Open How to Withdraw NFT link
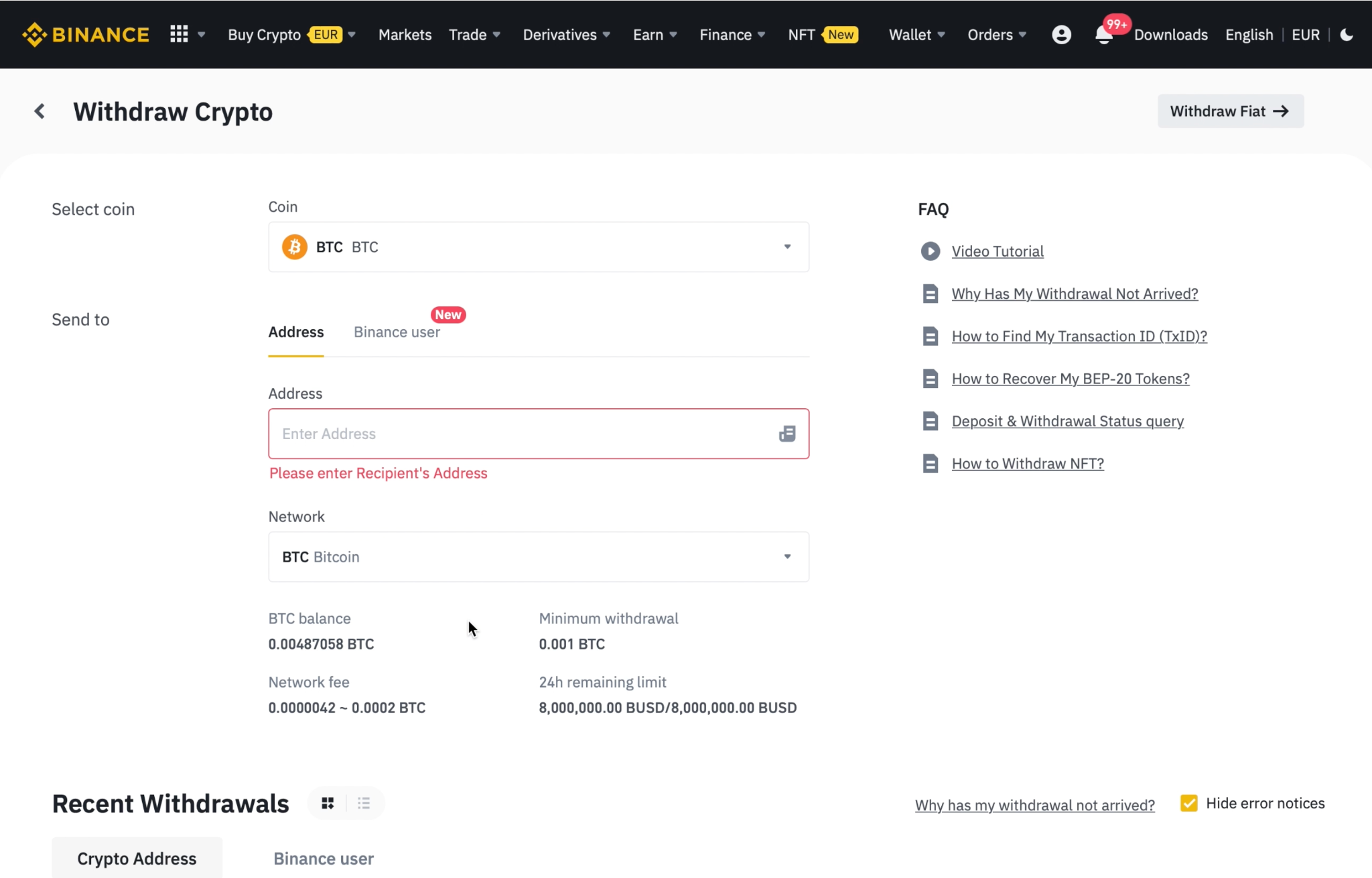The image size is (1372, 878). coord(1028,463)
